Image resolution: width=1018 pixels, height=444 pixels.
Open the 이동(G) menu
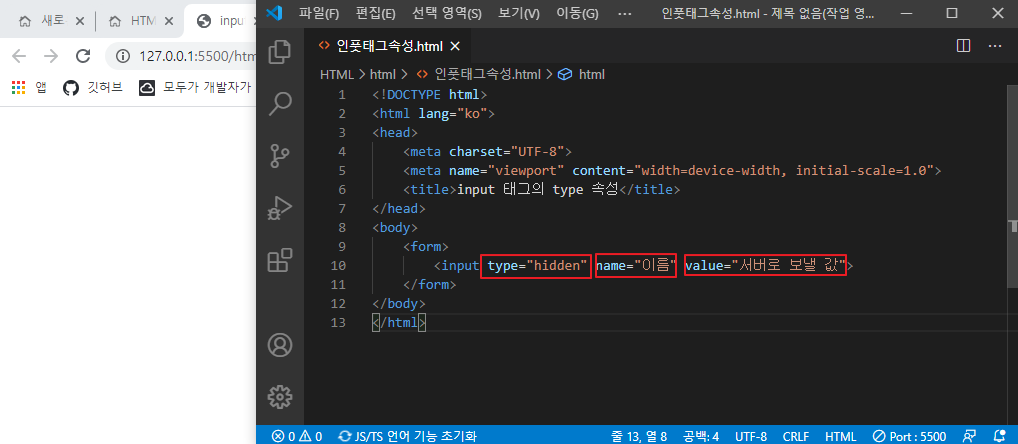pos(577,13)
